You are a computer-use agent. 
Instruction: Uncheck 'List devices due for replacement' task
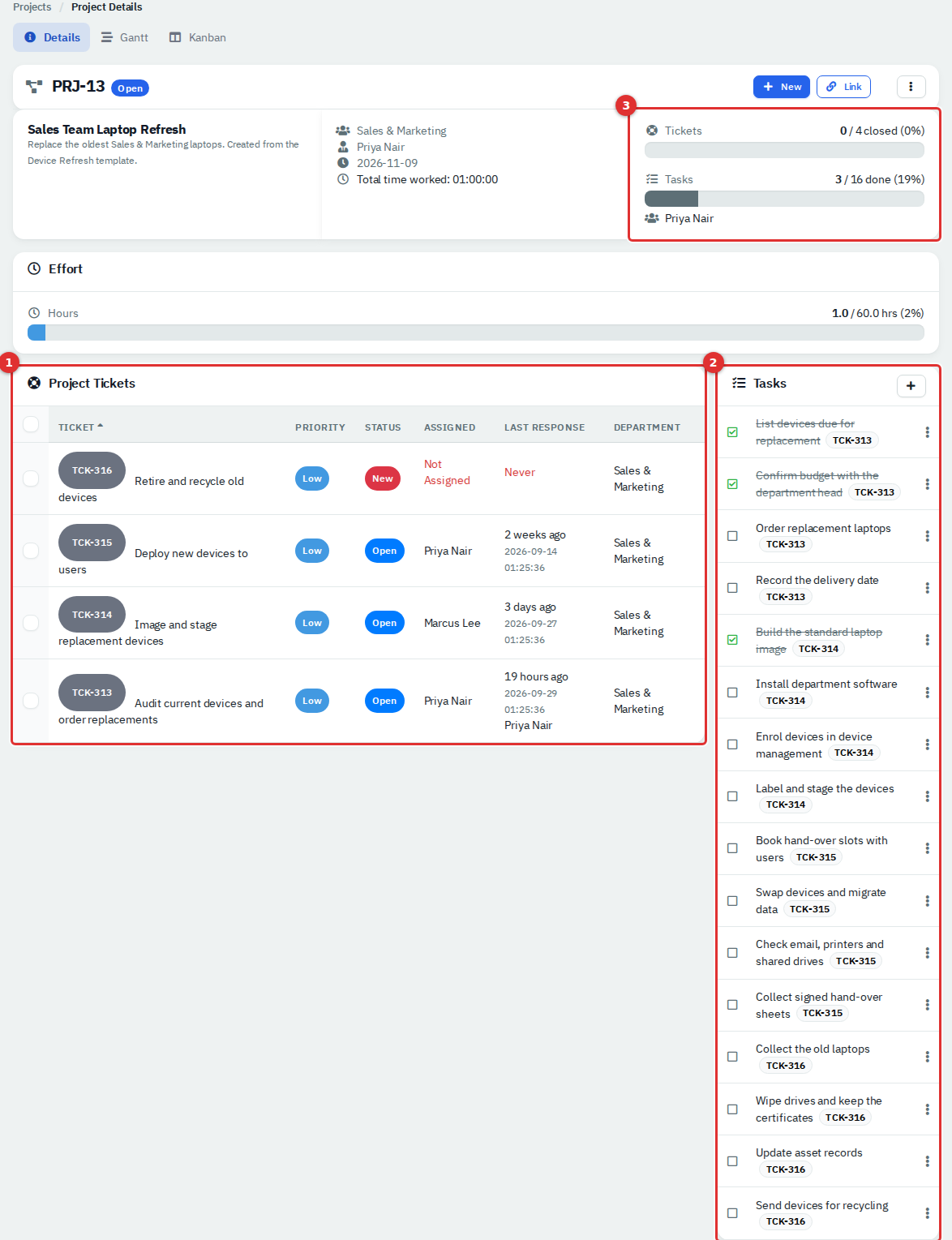[732, 432]
